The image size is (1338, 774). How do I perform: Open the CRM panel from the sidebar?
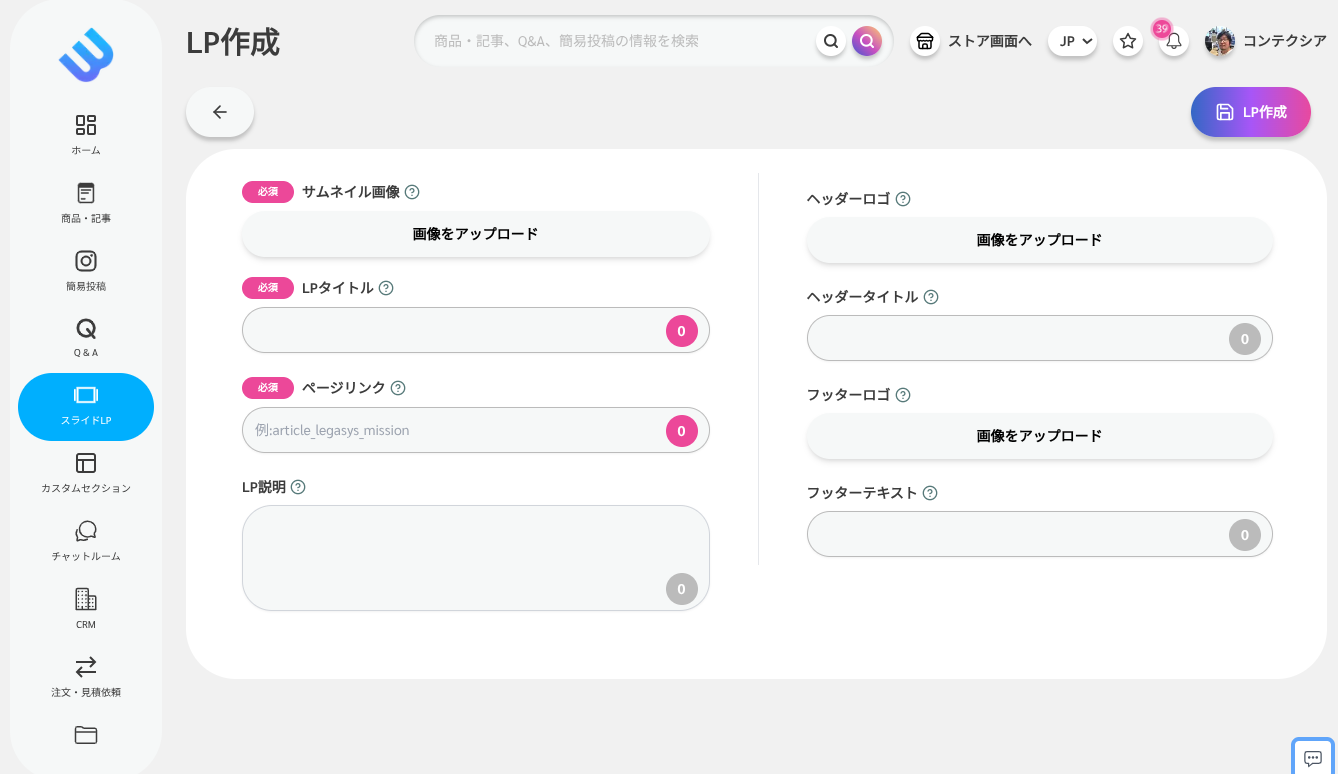pos(85,606)
